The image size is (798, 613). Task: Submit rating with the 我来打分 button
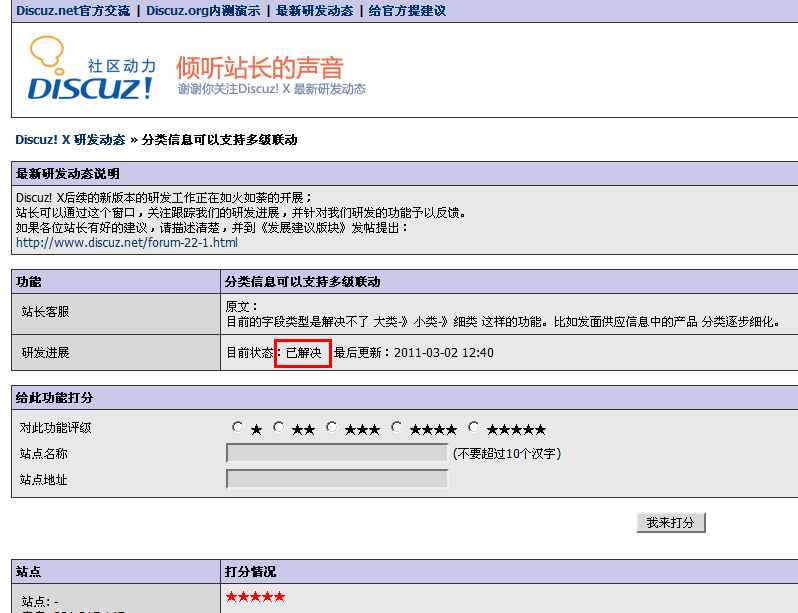[671, 522]
